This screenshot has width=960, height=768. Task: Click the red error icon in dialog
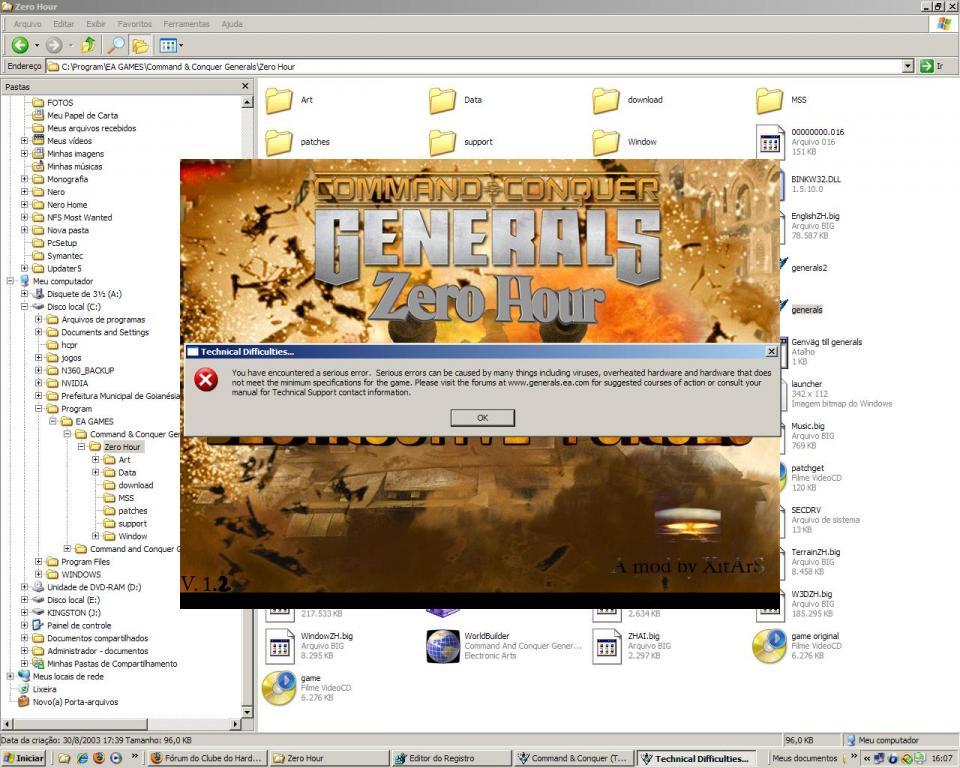(206, 380)
